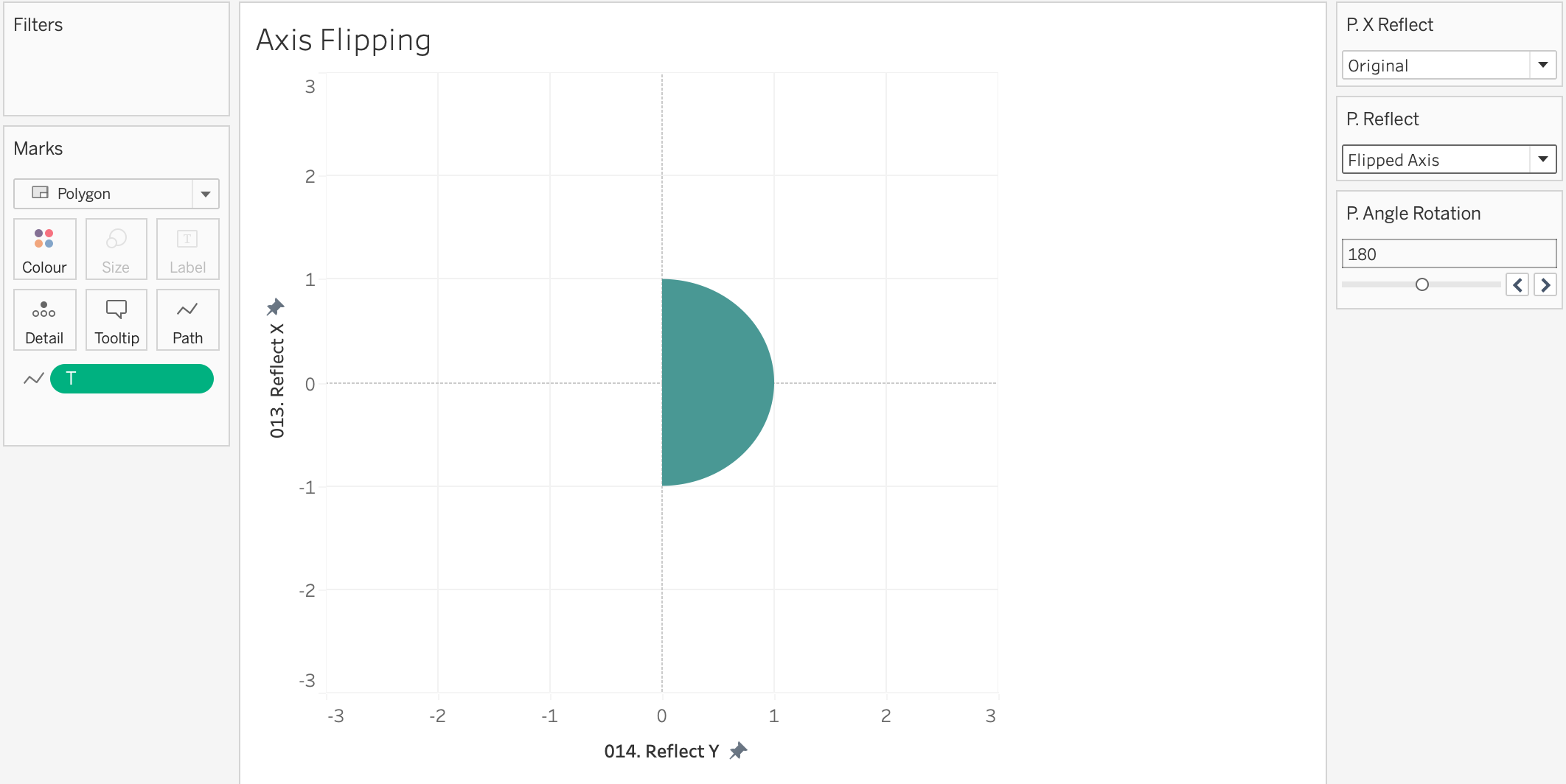Click the 013. Reflect X axis title

pyautogui.click(x=277, y=381)
